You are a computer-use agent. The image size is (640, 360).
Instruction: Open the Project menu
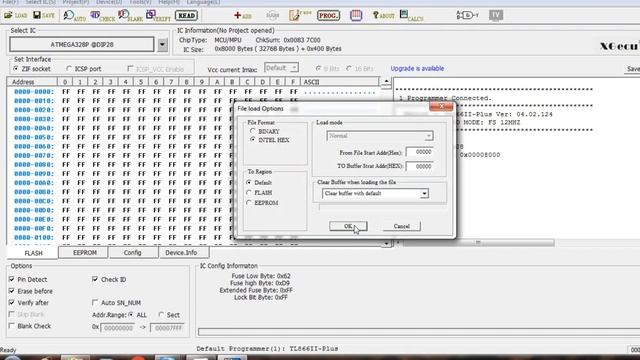(76, 2)
